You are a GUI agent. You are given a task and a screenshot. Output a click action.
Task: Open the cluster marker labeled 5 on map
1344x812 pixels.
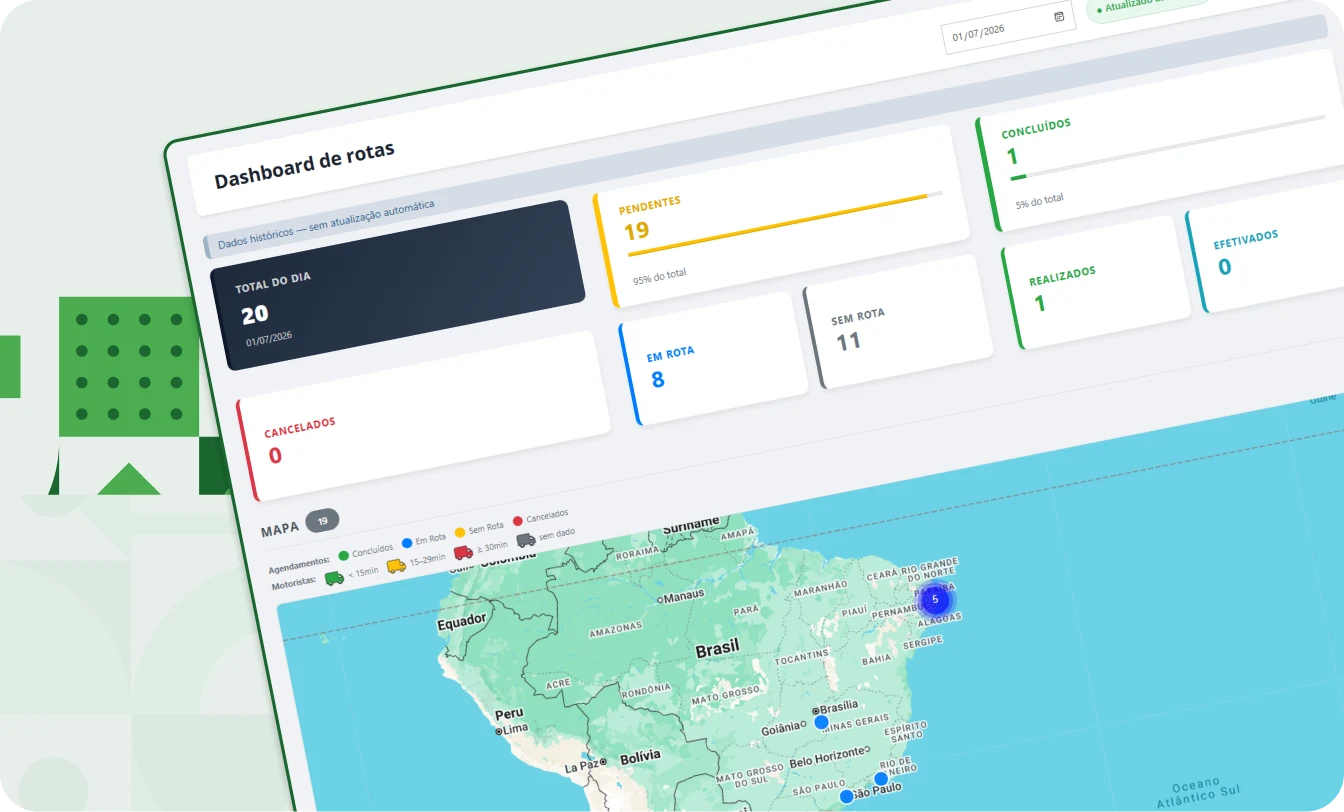click(x=935, y=600)
